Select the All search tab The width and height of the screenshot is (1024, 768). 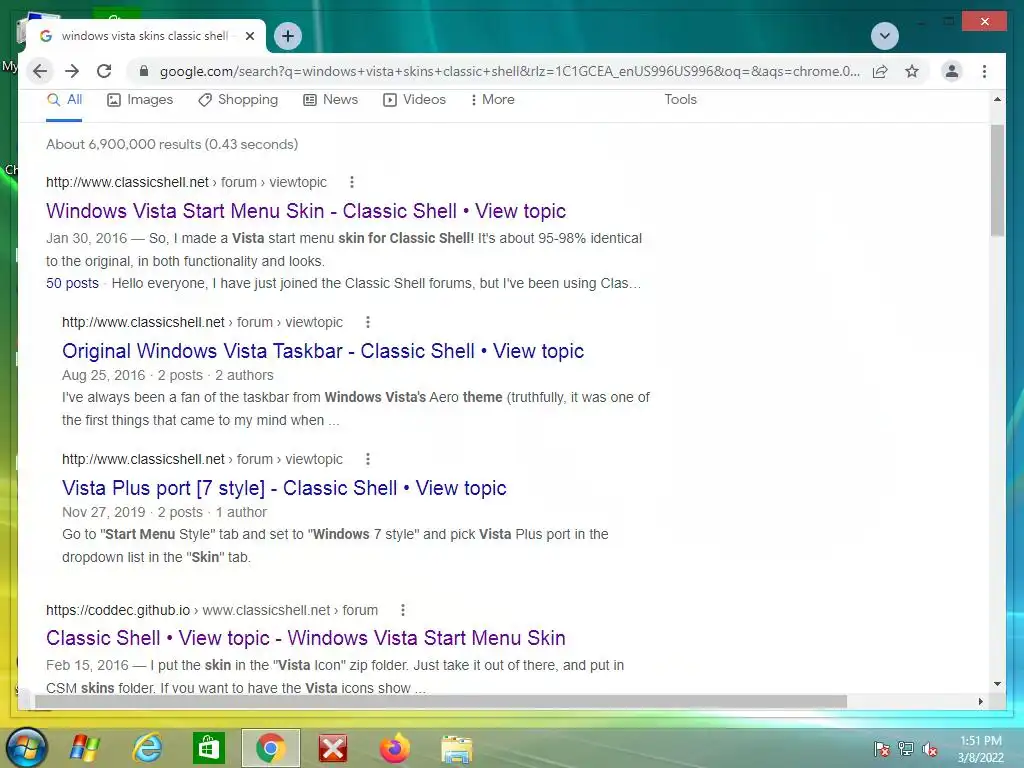coord(64,100)
